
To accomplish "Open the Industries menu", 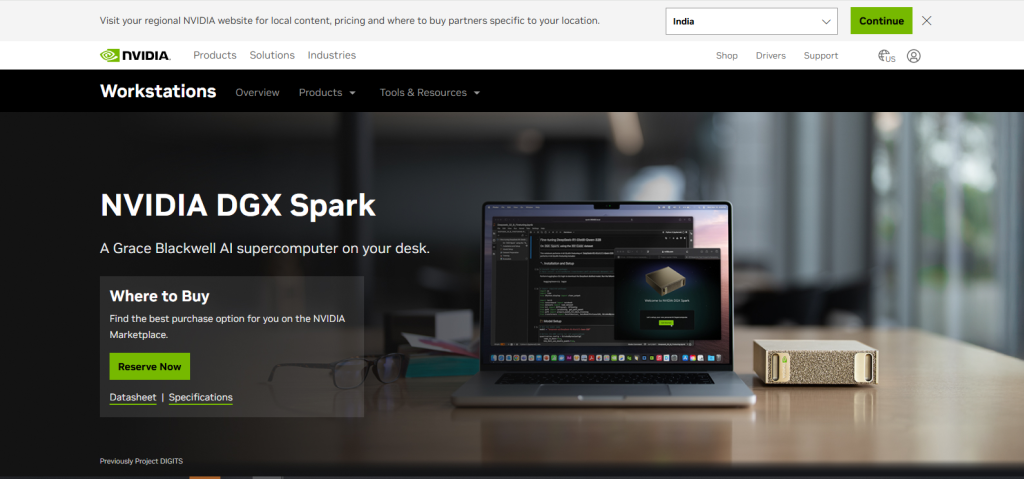I will tap(332, 56).
